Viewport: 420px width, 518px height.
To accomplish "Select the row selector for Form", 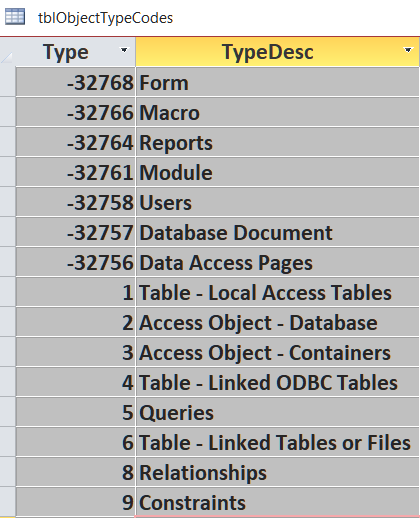I will click(7, 82).
